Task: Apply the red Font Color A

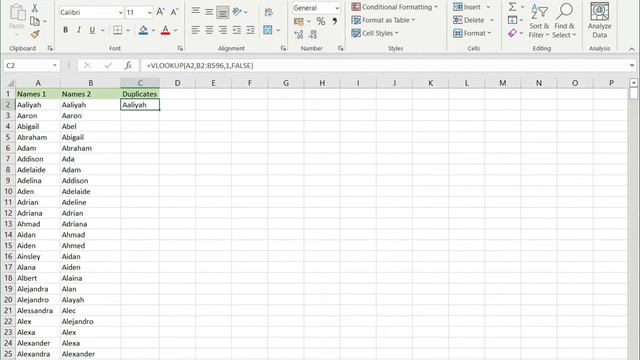Action: (165, 30)
